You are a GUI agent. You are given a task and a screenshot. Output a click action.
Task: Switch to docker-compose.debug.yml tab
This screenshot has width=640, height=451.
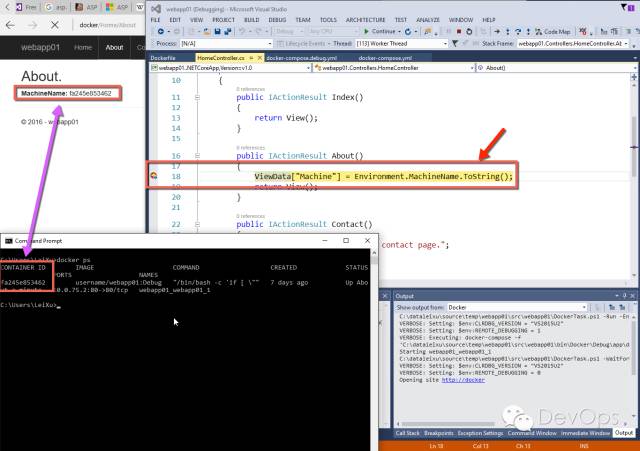pos(301,58)
